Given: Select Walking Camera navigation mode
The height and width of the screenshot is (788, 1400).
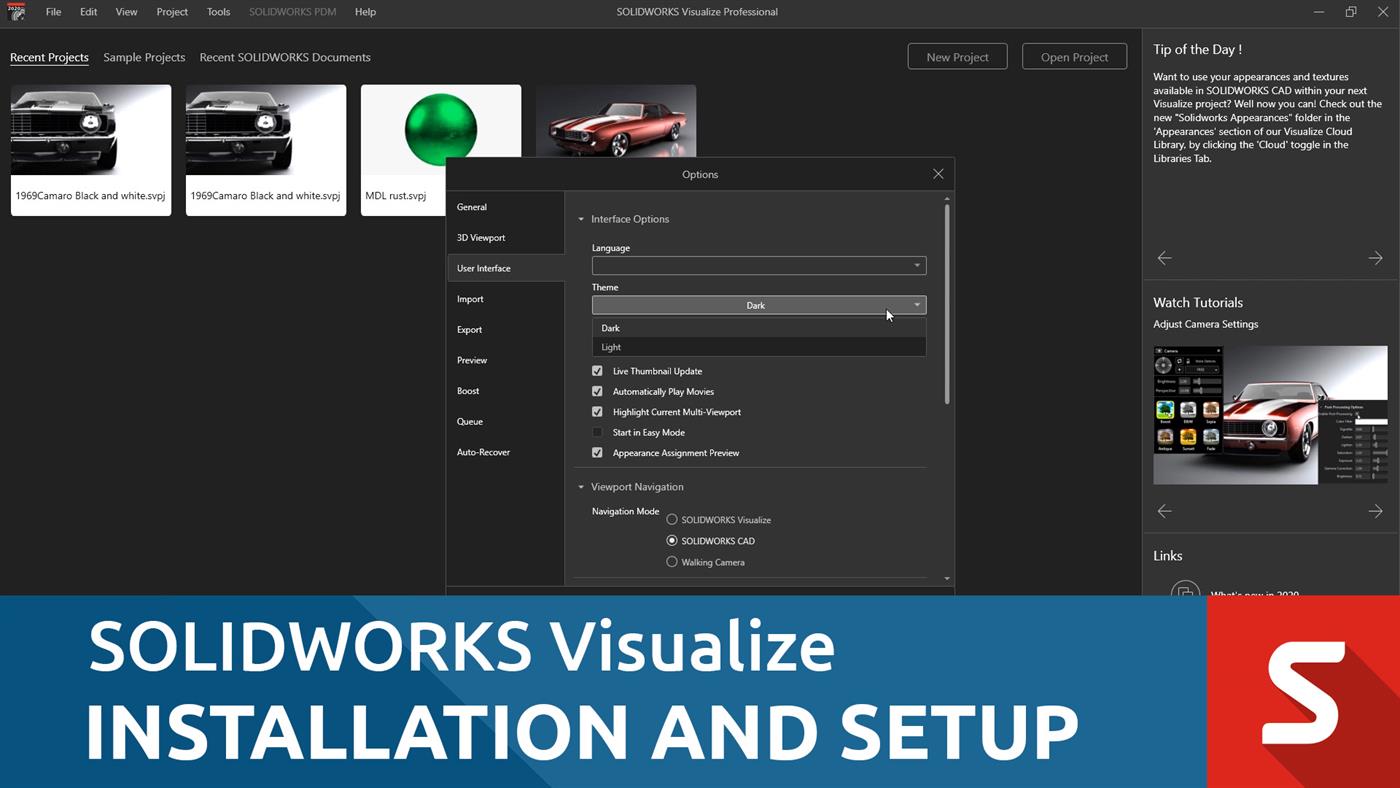Looking at the screenshot, I should [671, 561].
